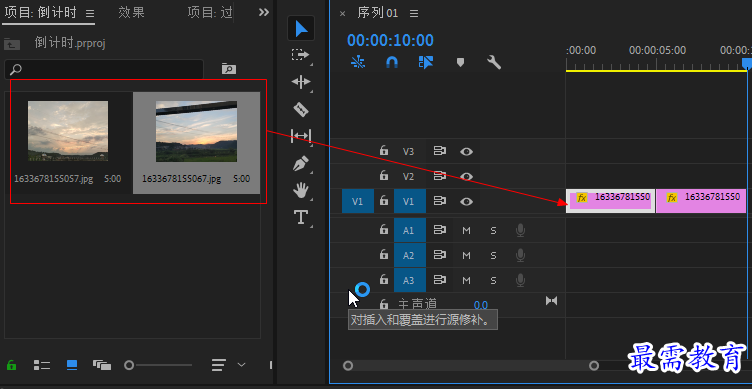Select the Pen tool
752x389 pixels.
click(x=301, y=164)
